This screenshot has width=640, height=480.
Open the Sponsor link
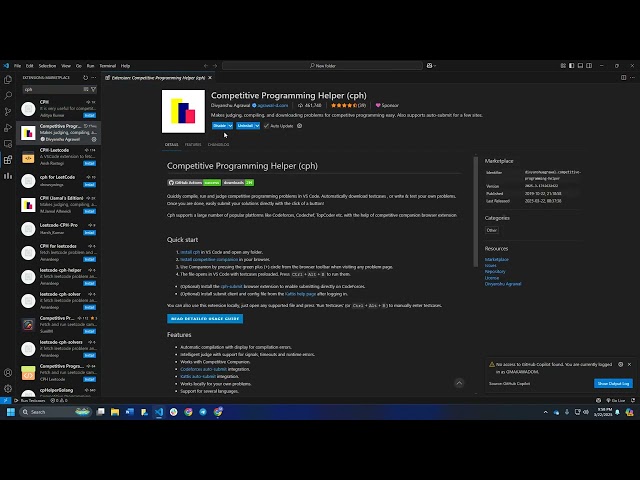(387, 105)
